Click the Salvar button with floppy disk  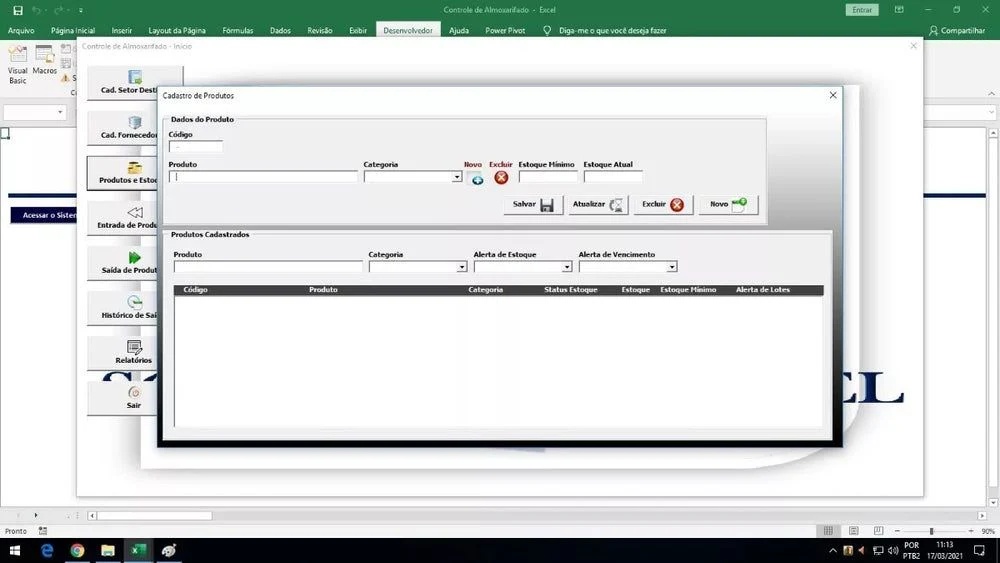coord(533,205)
